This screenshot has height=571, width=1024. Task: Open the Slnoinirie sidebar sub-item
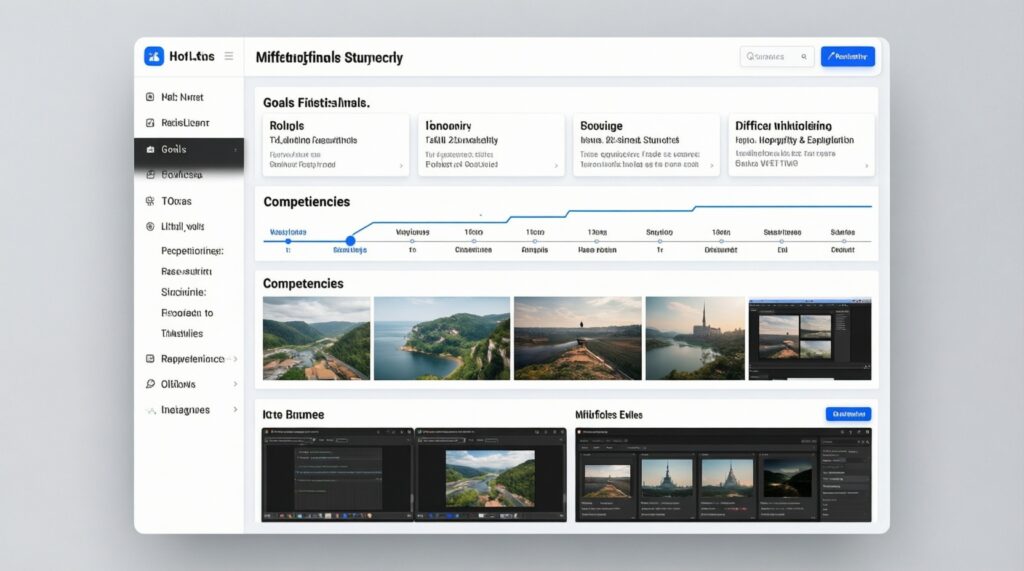183,293
